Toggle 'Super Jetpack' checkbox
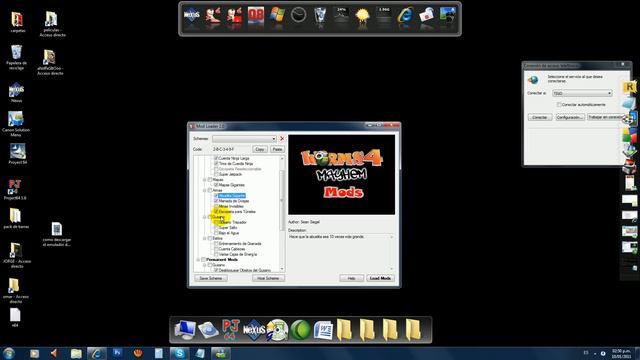This screenshot has height=360, width=640. tap(216, 174)
